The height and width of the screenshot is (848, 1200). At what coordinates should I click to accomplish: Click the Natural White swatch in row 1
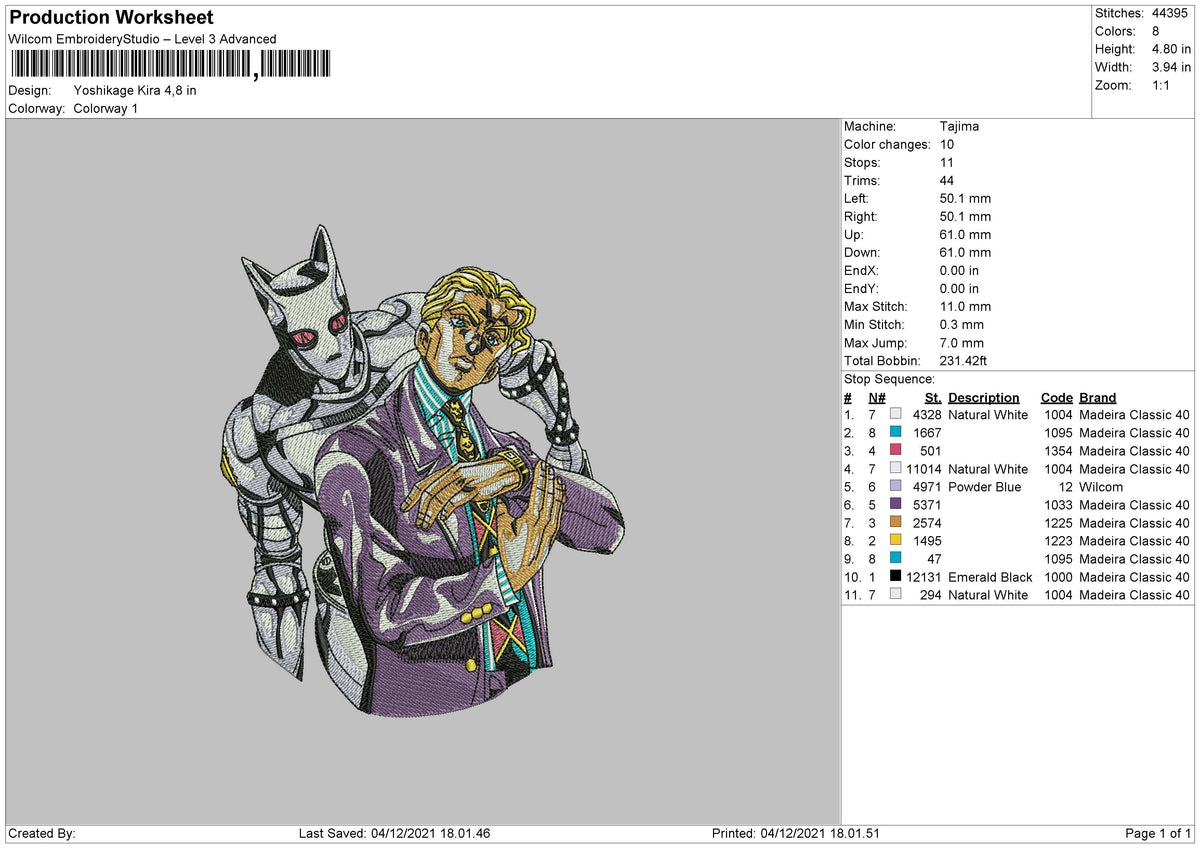[x=896, y=415]
